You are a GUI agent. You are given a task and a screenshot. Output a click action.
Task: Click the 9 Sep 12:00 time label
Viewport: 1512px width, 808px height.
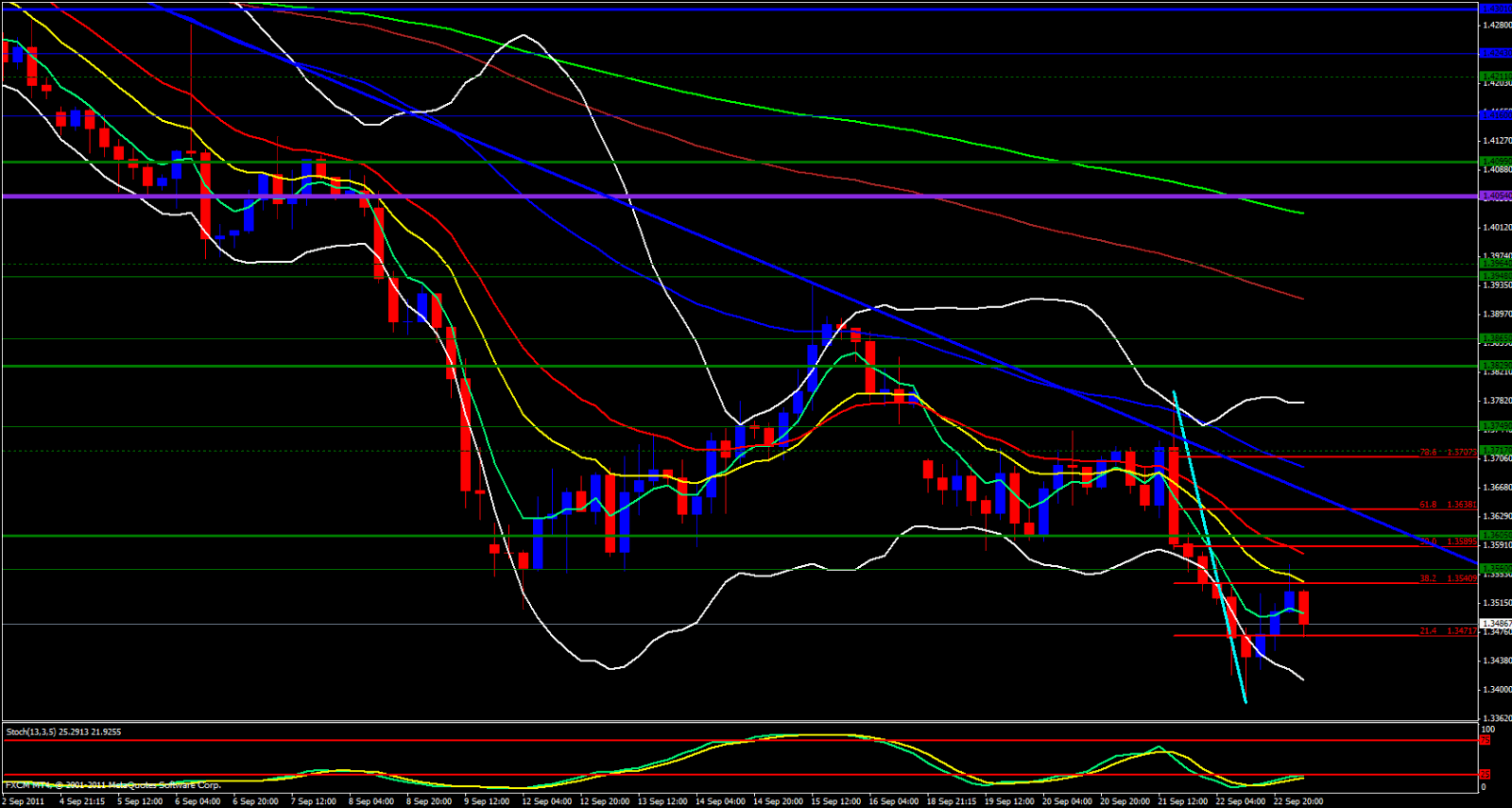coord(488,801)
